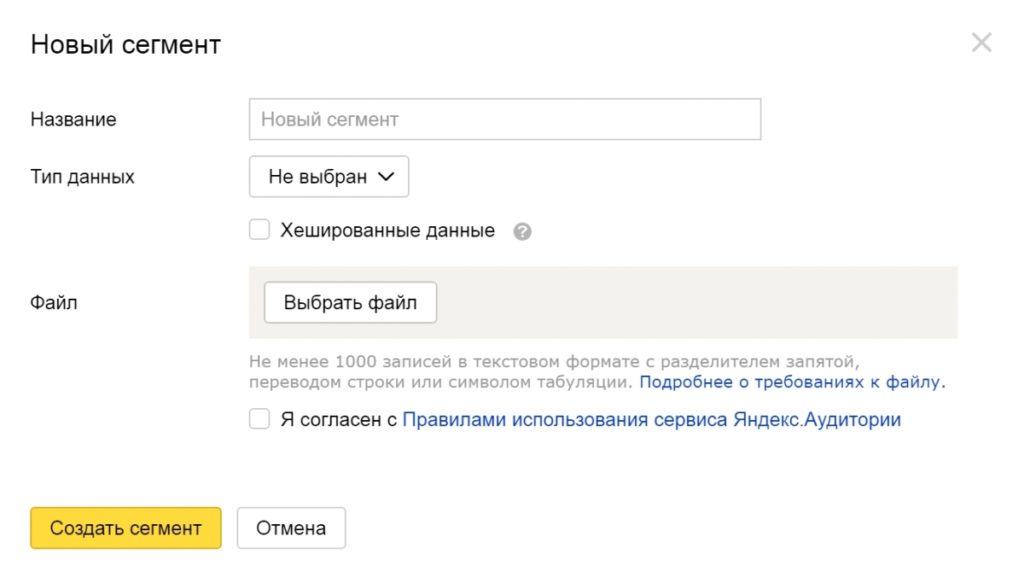Open Подробнее о требованиях к файлу link

(x=792, y=382)
